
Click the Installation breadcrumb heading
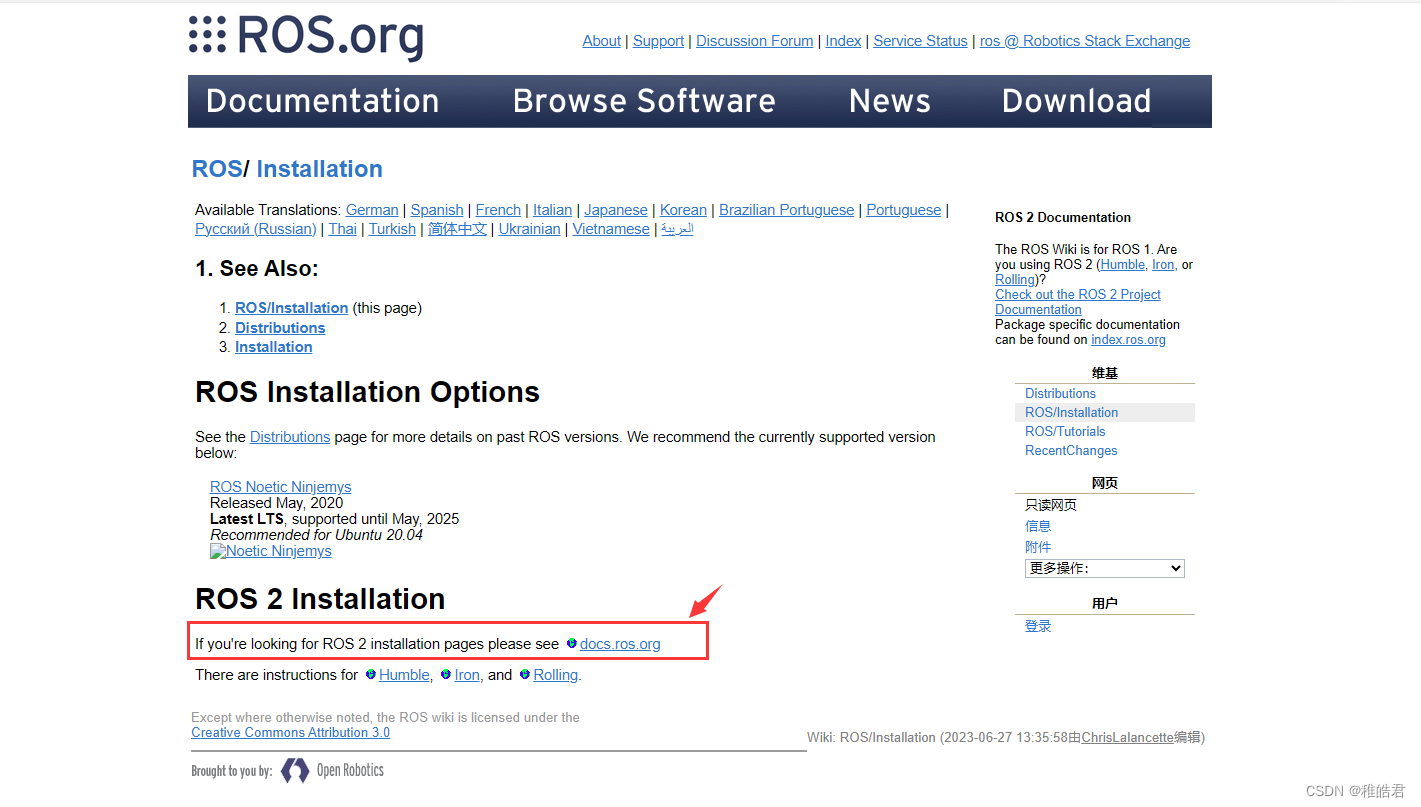(x=320, y=169)
